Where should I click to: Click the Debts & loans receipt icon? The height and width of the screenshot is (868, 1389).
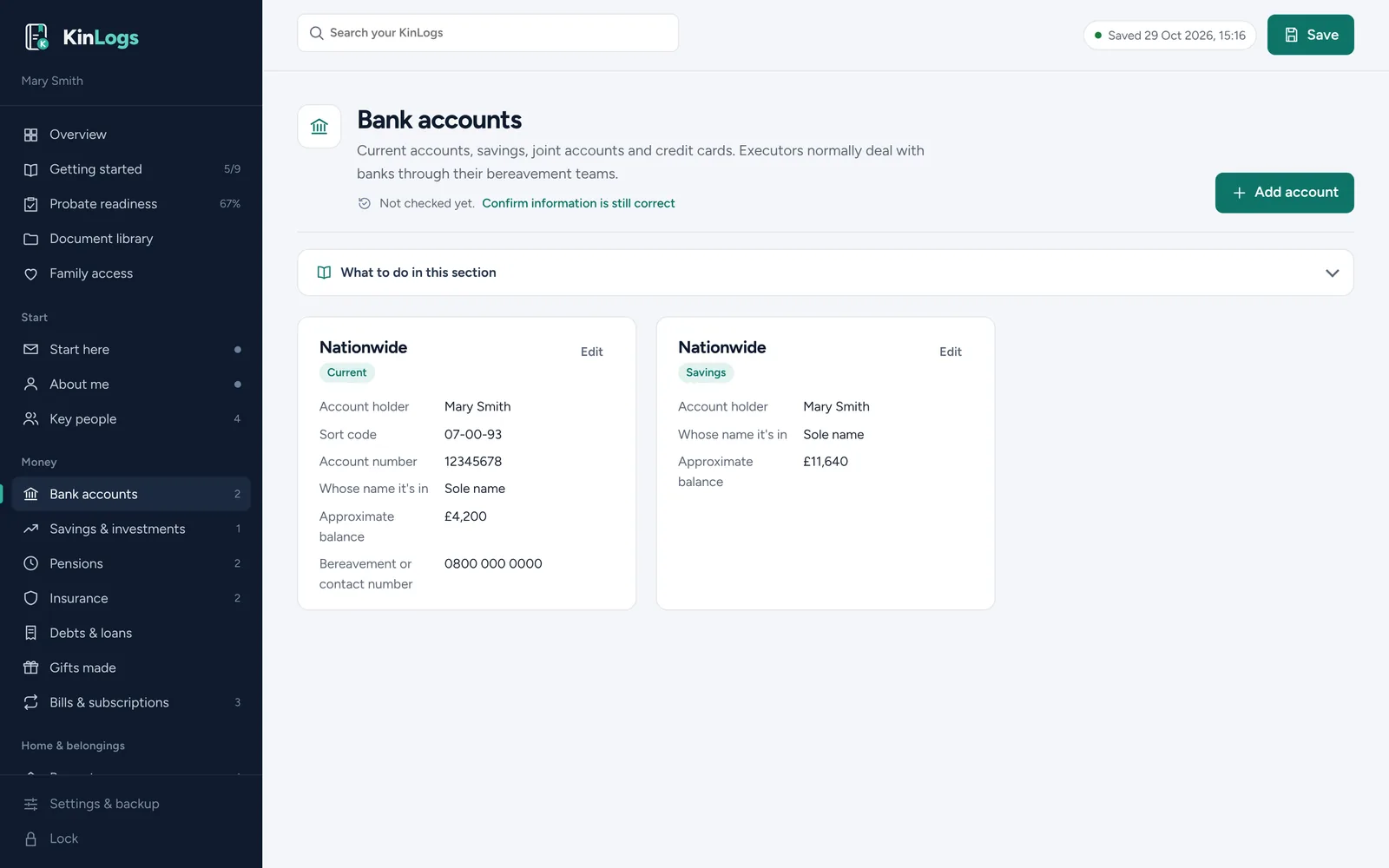pos(31,633)
